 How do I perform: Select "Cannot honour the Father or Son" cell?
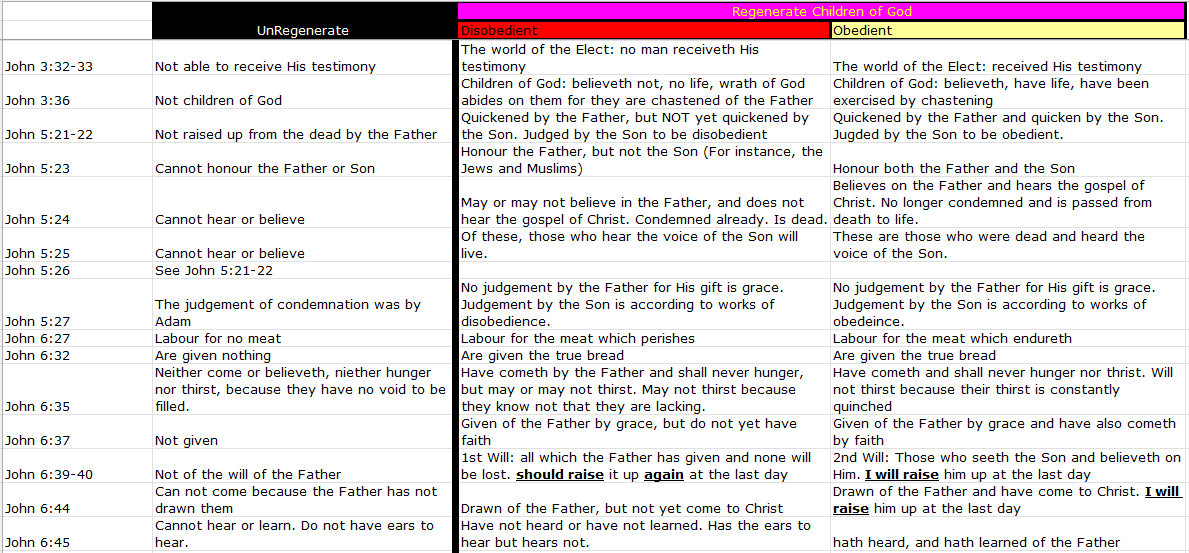(265, 168)
